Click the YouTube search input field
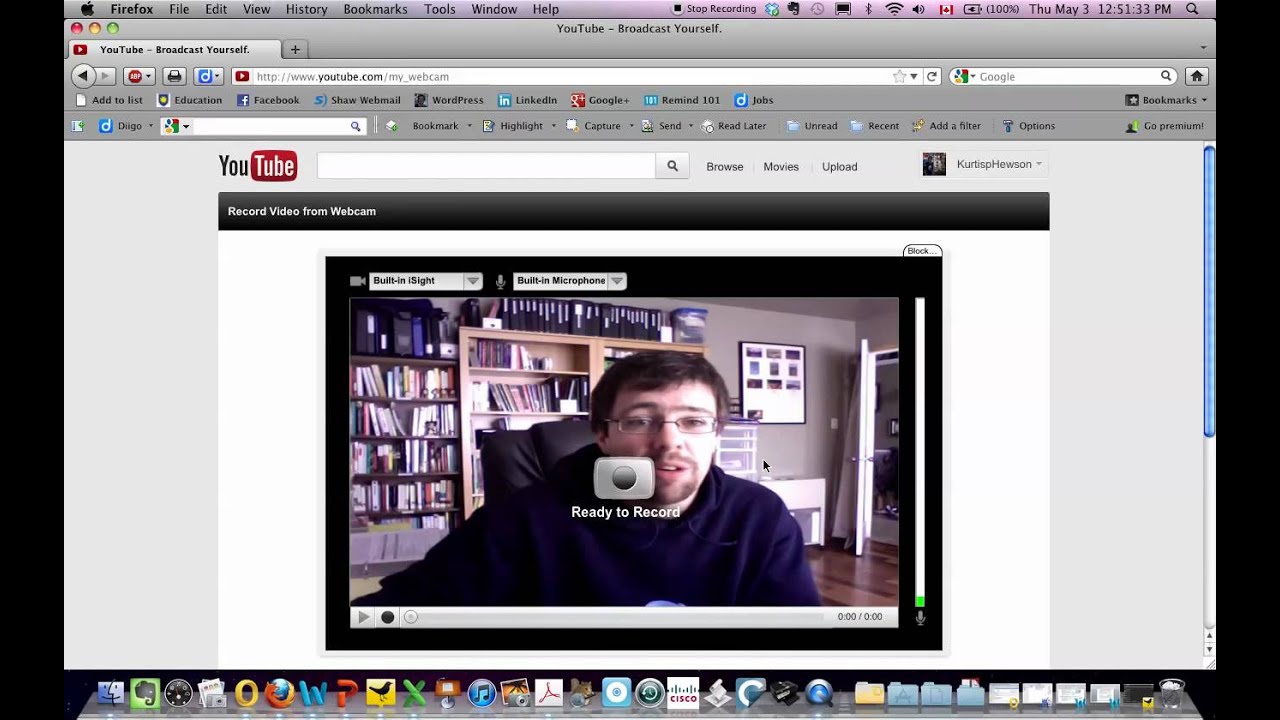 [x=486, y=166]
